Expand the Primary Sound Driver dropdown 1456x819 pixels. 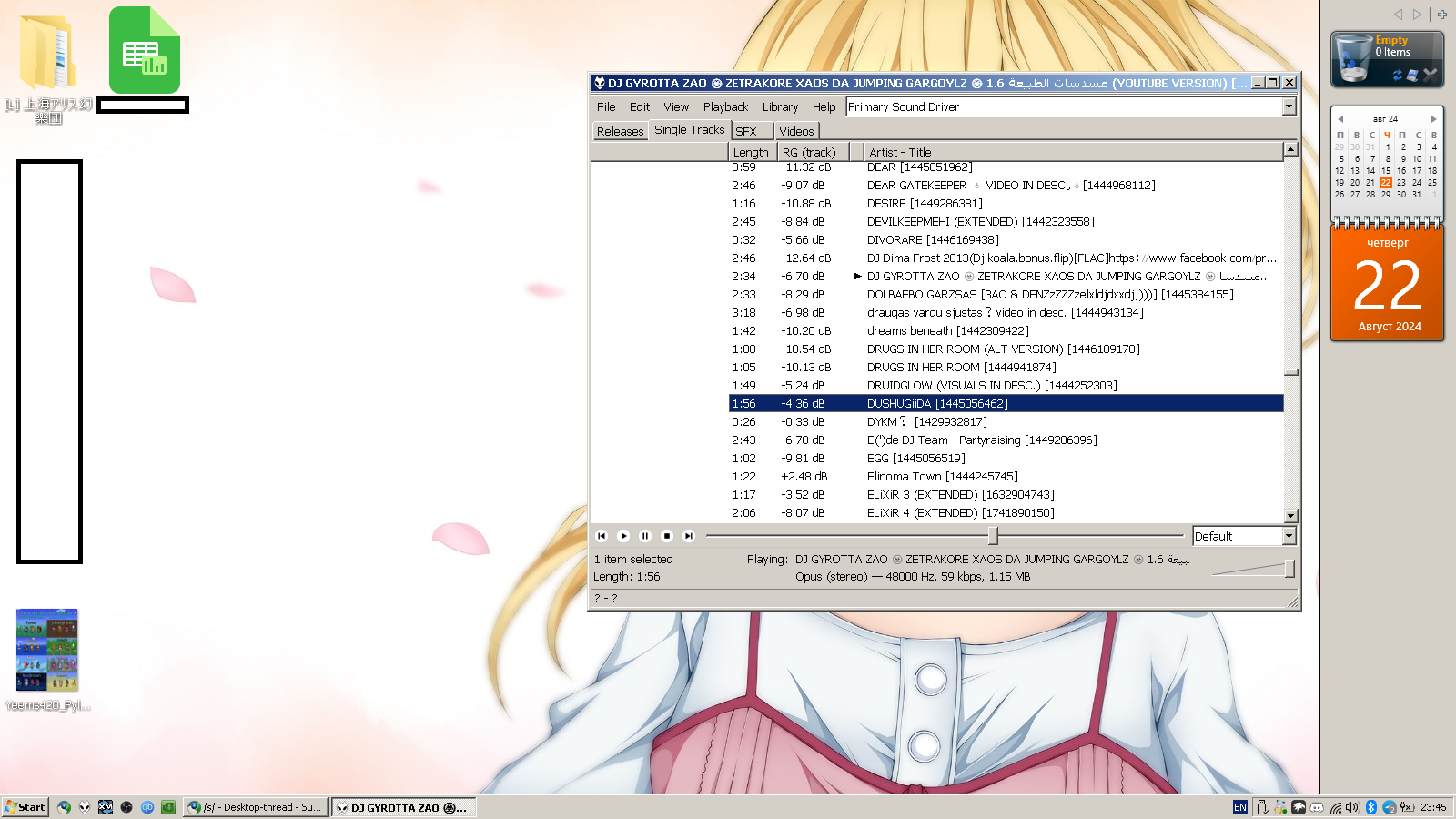1289,106
